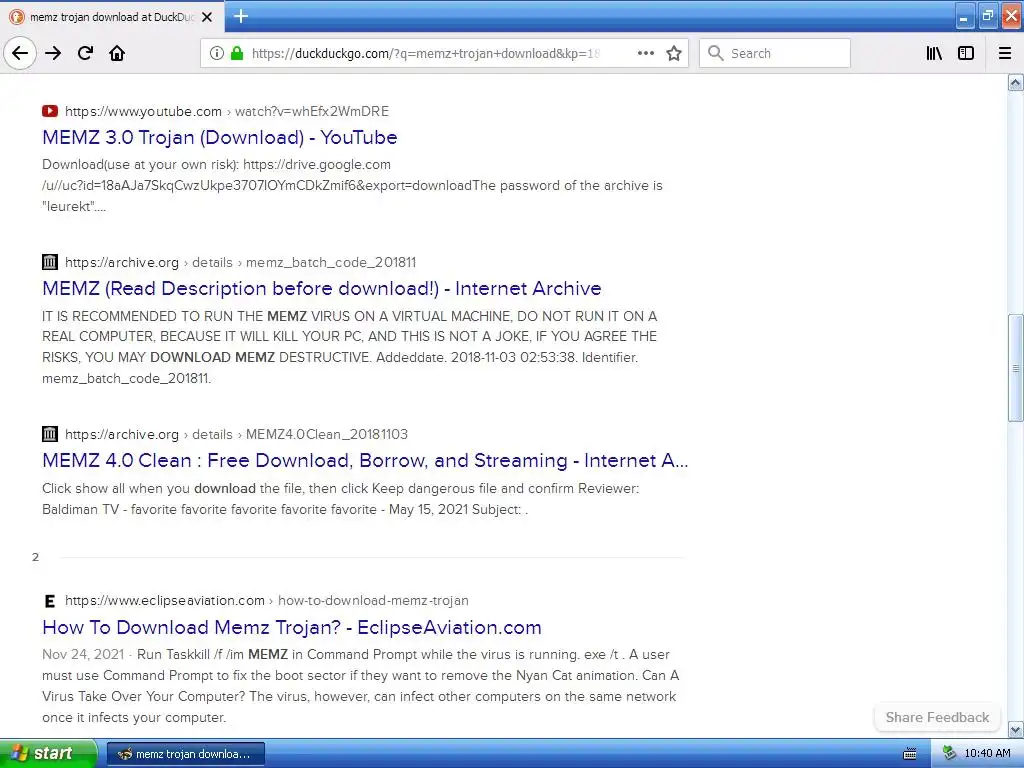This screenshot has width=1024, height=768.
Task: Click archive.org favicon beside MEMZ4.0Clean result
Action: (x=50, y=434)
